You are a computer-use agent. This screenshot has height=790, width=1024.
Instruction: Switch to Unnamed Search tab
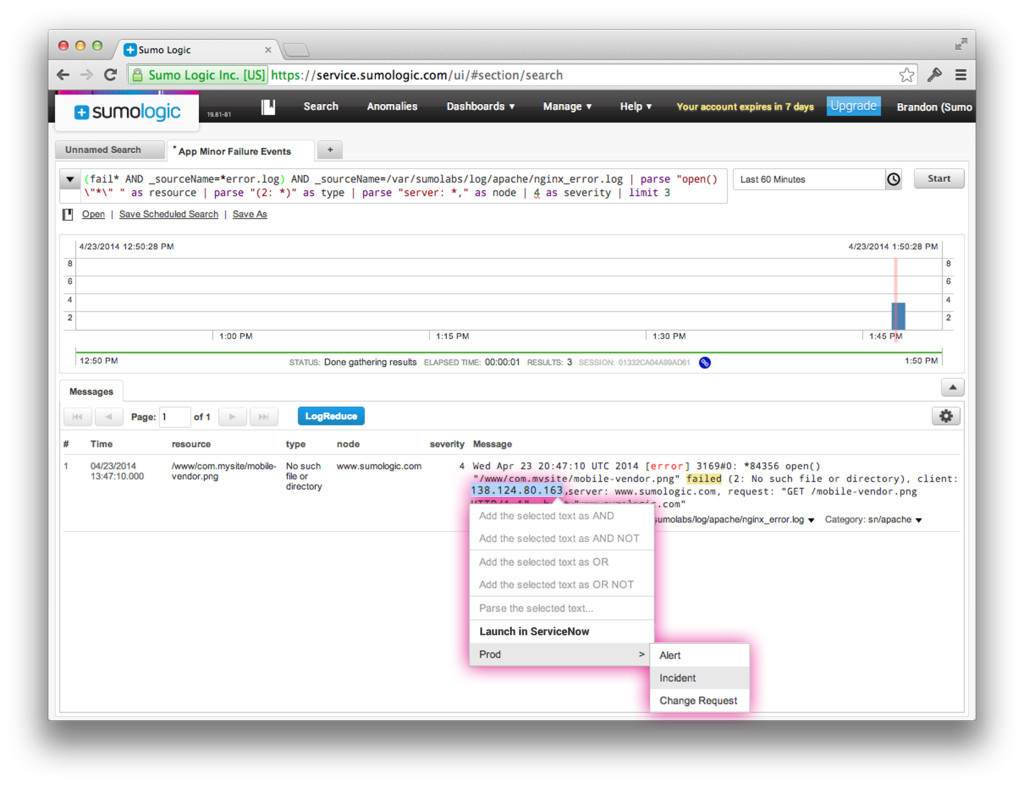[x=110, y=150]
